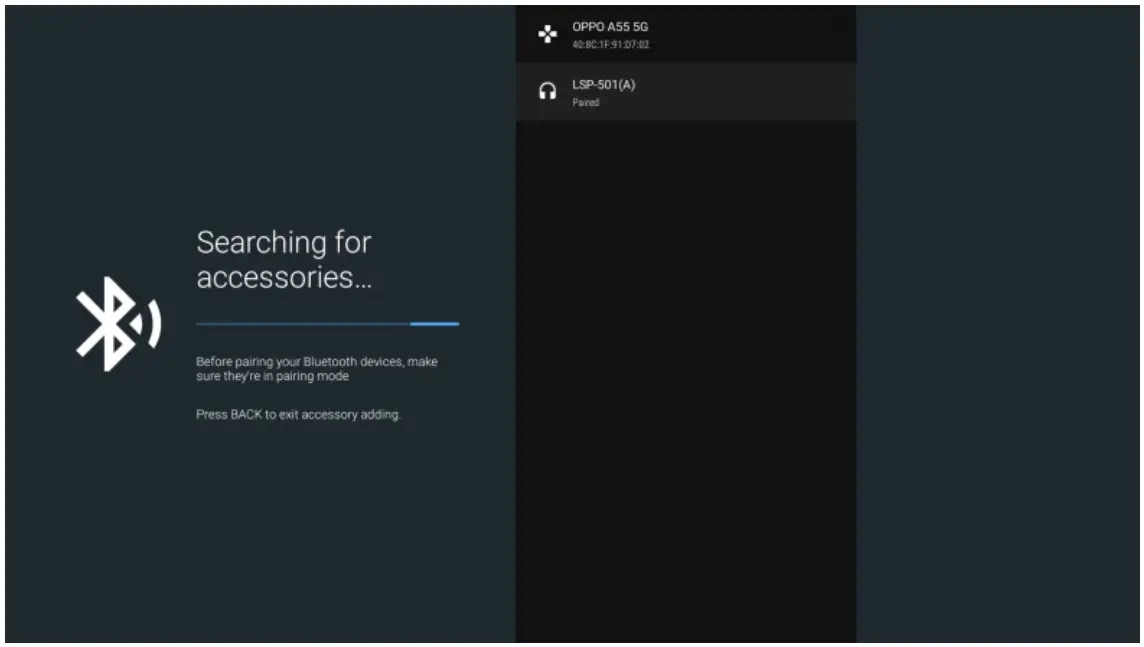Image resolution: width=1144 pixels, height=647 pixels.
Task: Click the searching progress bar
Action: [x=328, y=324]
